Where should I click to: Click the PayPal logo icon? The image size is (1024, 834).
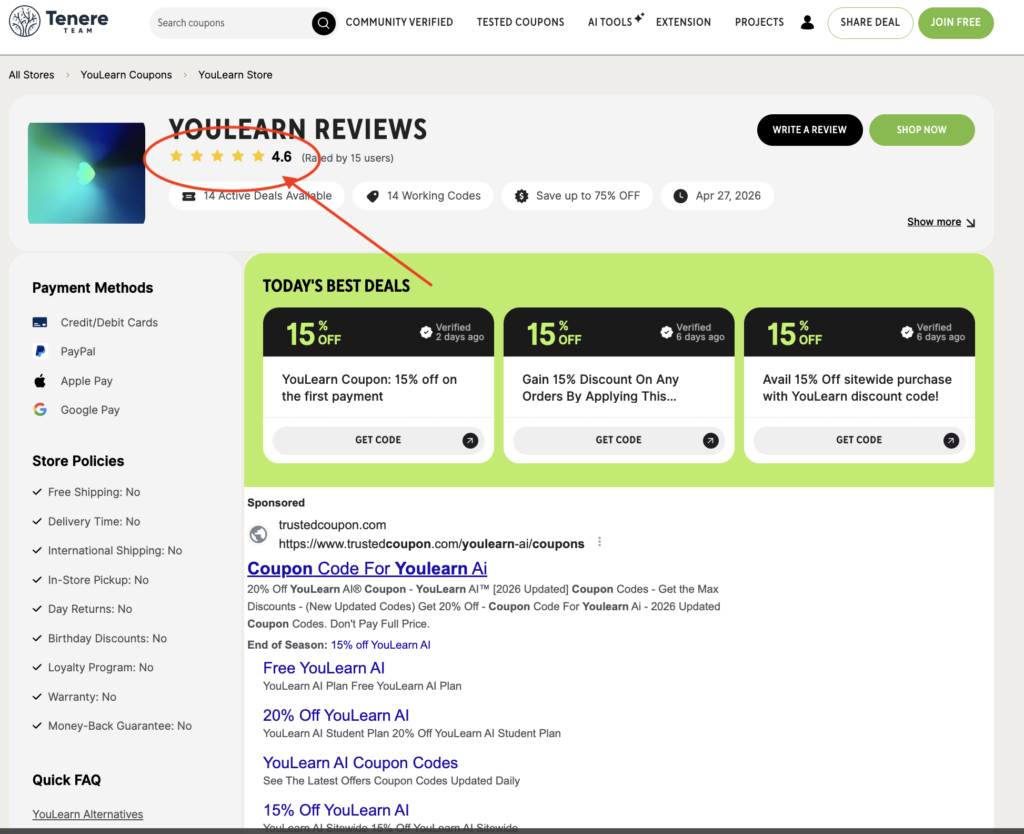click(40, 351)
